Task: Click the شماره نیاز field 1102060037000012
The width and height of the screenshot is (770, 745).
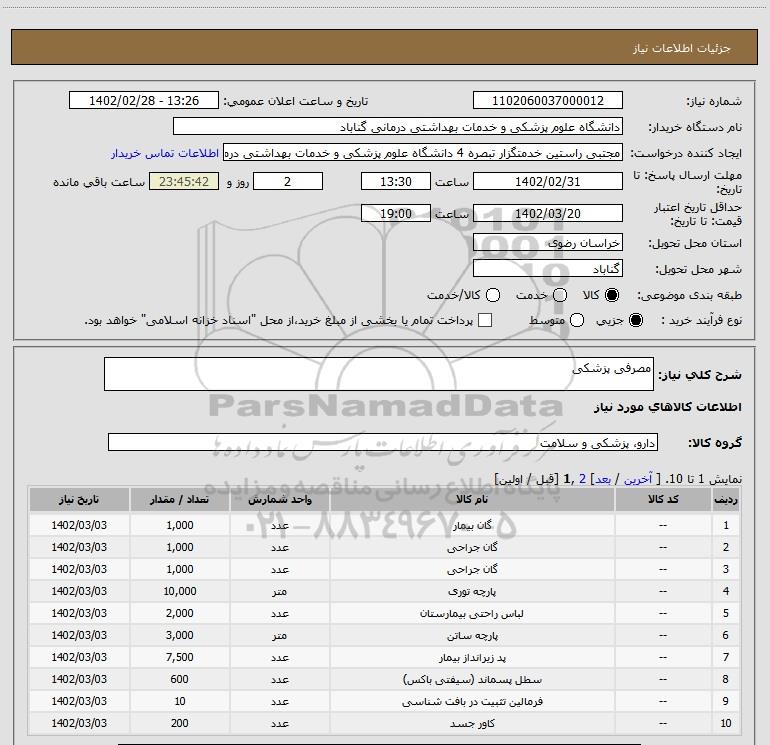Action: coord(548,100)
